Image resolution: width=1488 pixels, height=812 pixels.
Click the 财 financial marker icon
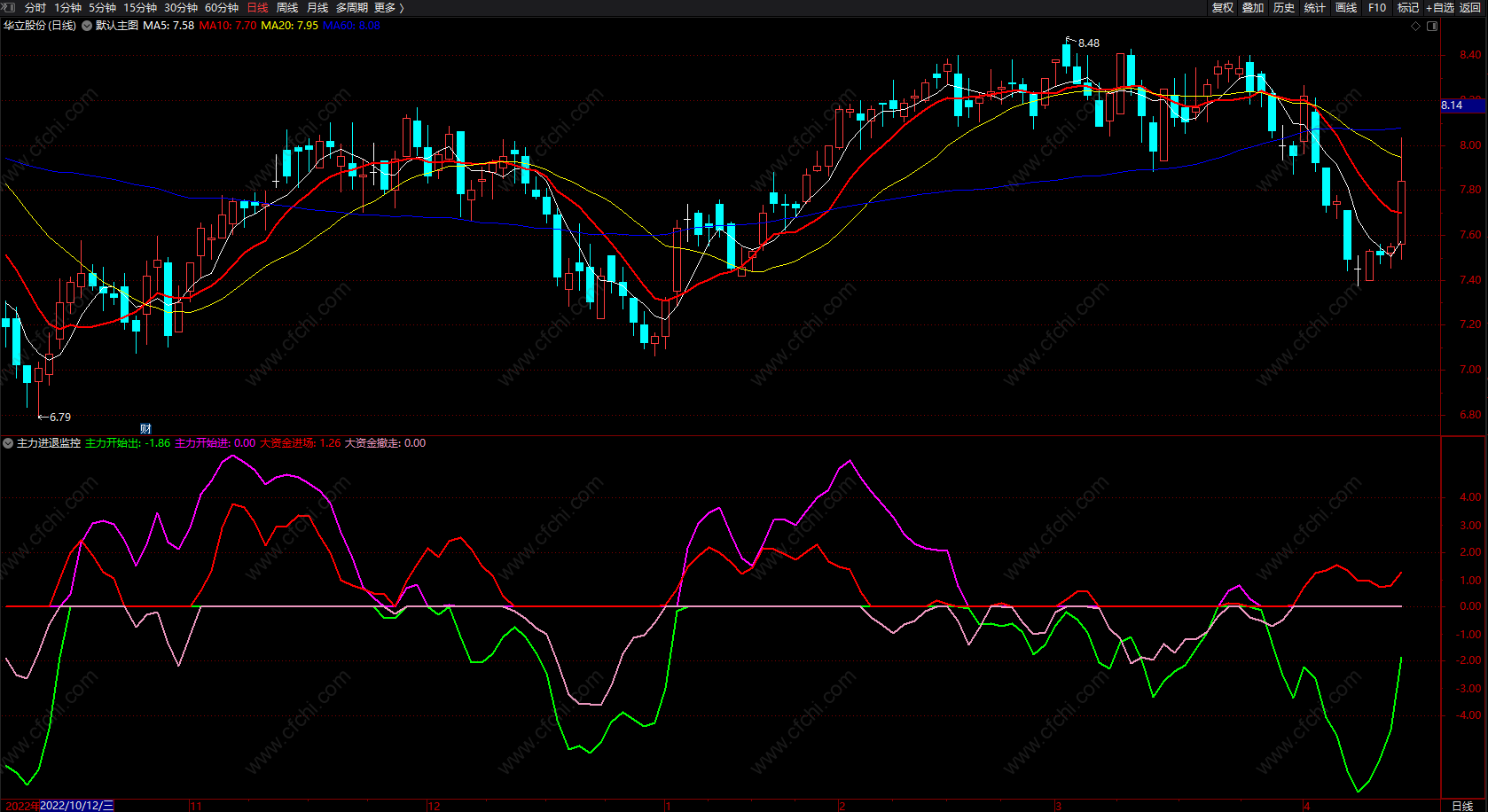point(145,429)
